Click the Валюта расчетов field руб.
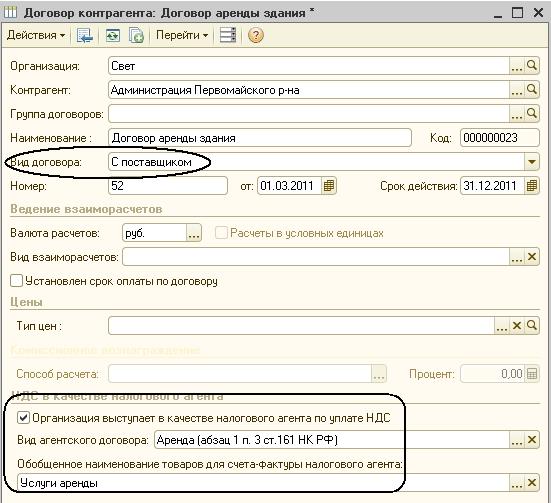The image size is (551, 503). coord(155,233)
